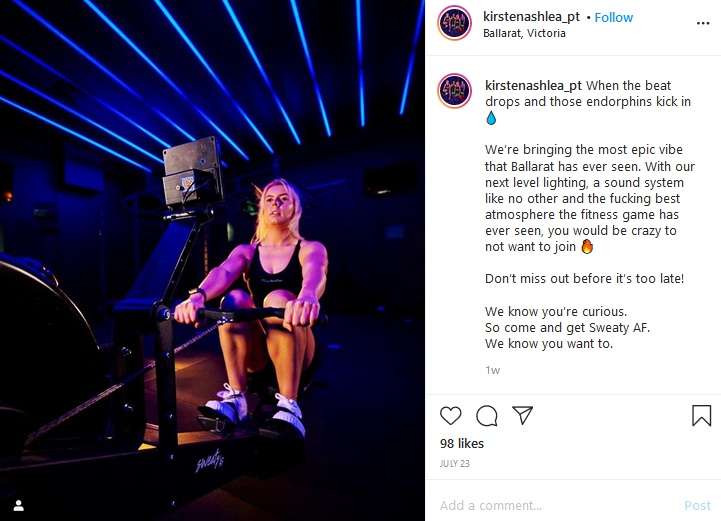
Task: Click the water droplet emoji in caption
Action: [491, 118]
